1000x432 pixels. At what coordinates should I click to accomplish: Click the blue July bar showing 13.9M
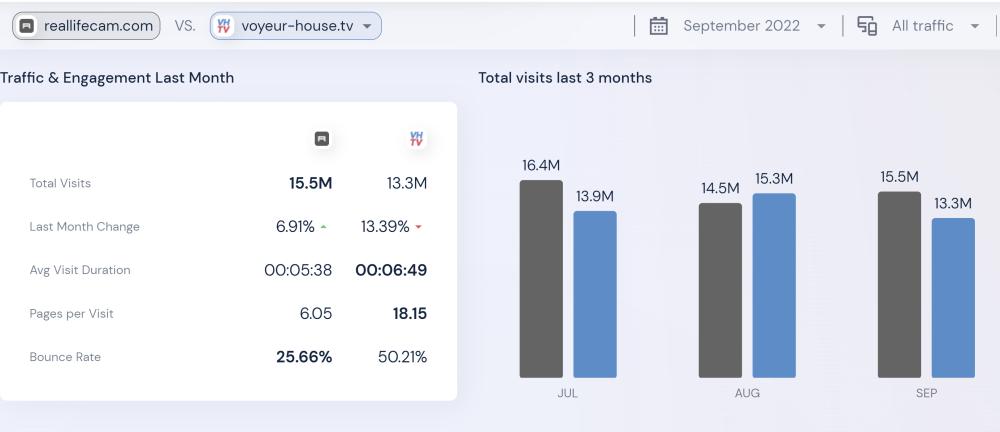point(595,294)
